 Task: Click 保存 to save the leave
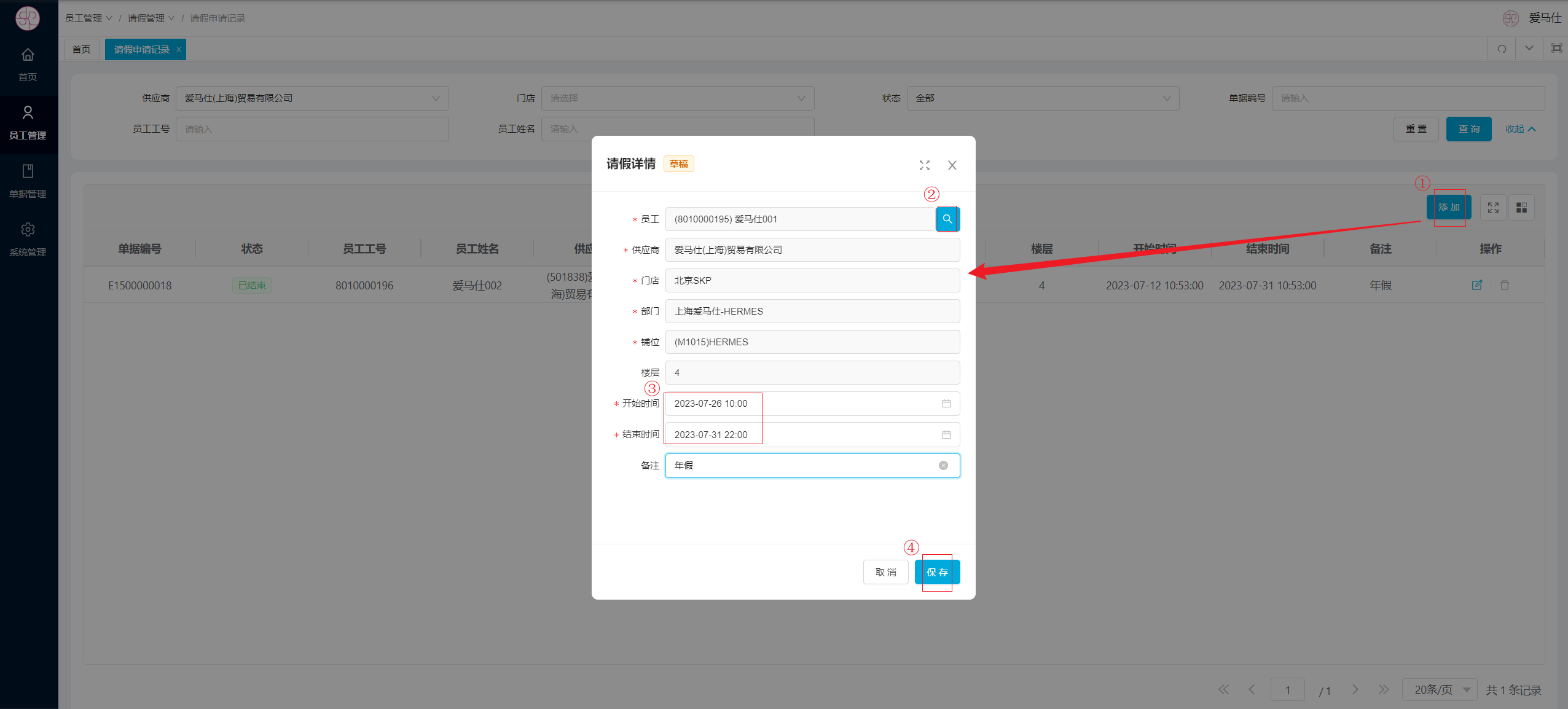click(937, 573)
